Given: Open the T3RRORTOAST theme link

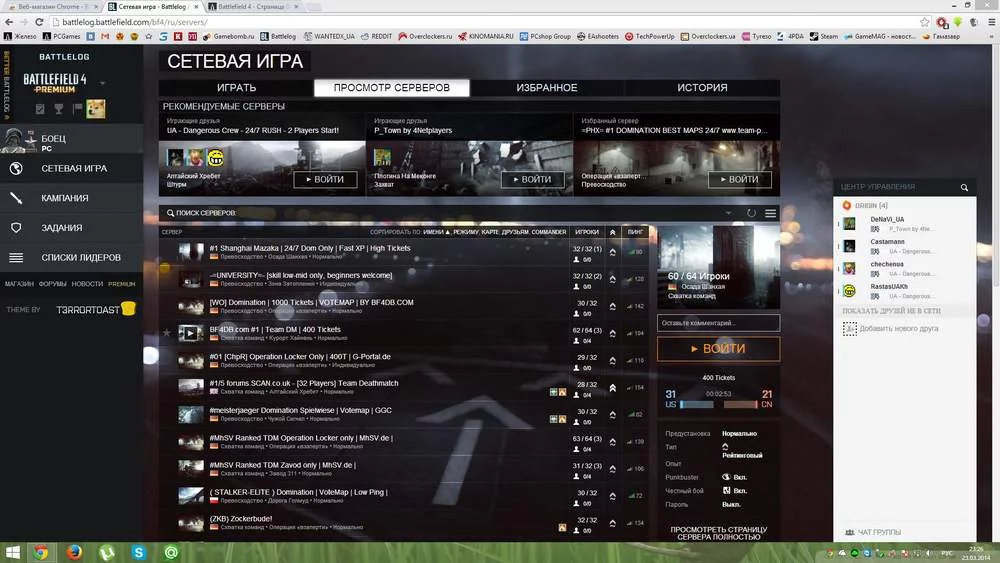Looking at the screenshot, I should tap(96, 309).
